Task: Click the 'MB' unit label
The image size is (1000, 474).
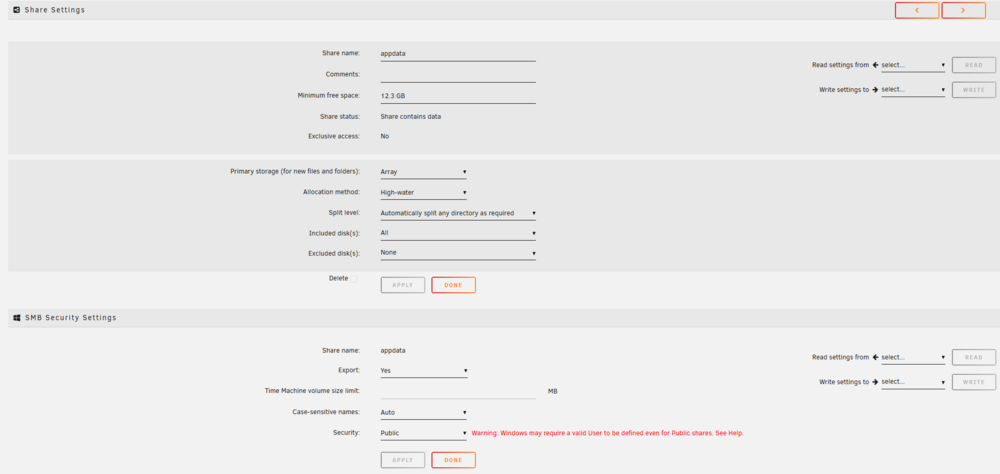Action: 552,391
